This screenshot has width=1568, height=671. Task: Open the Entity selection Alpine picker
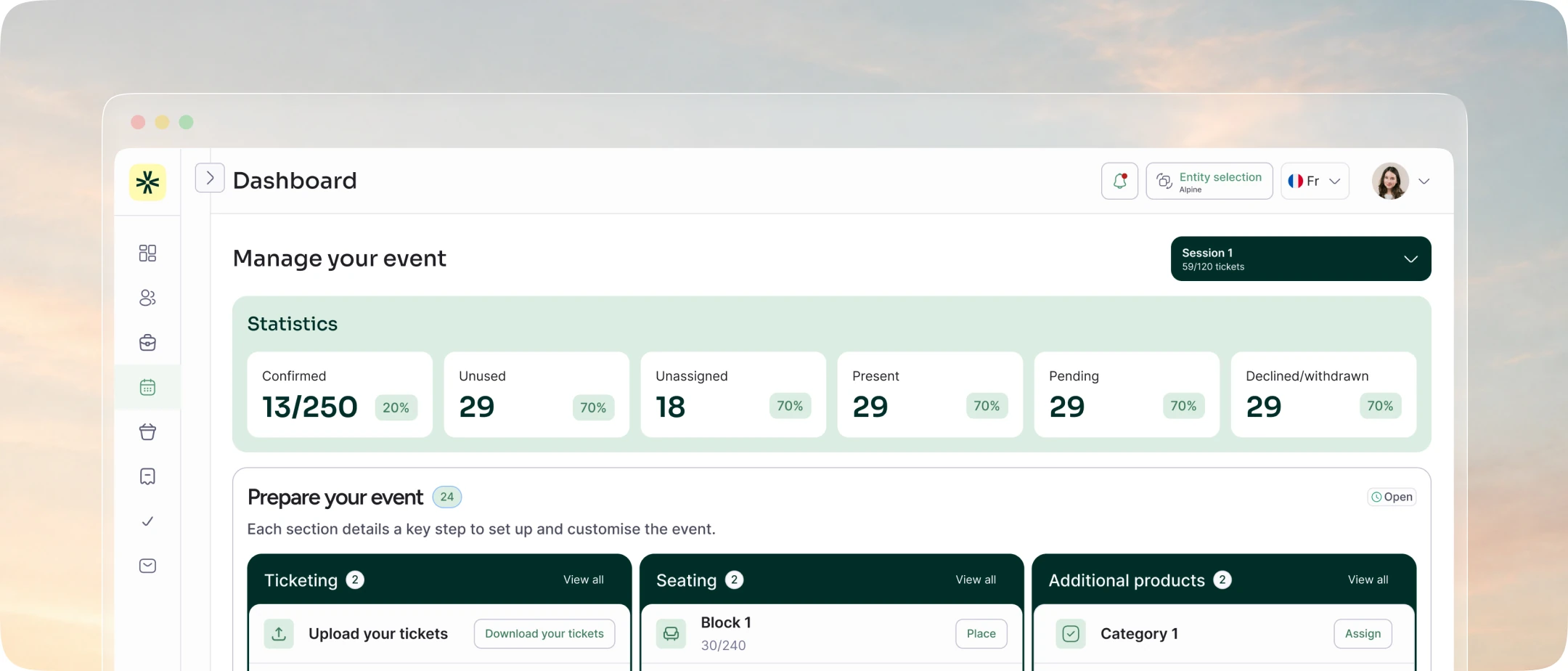[x=1209, y=181]
